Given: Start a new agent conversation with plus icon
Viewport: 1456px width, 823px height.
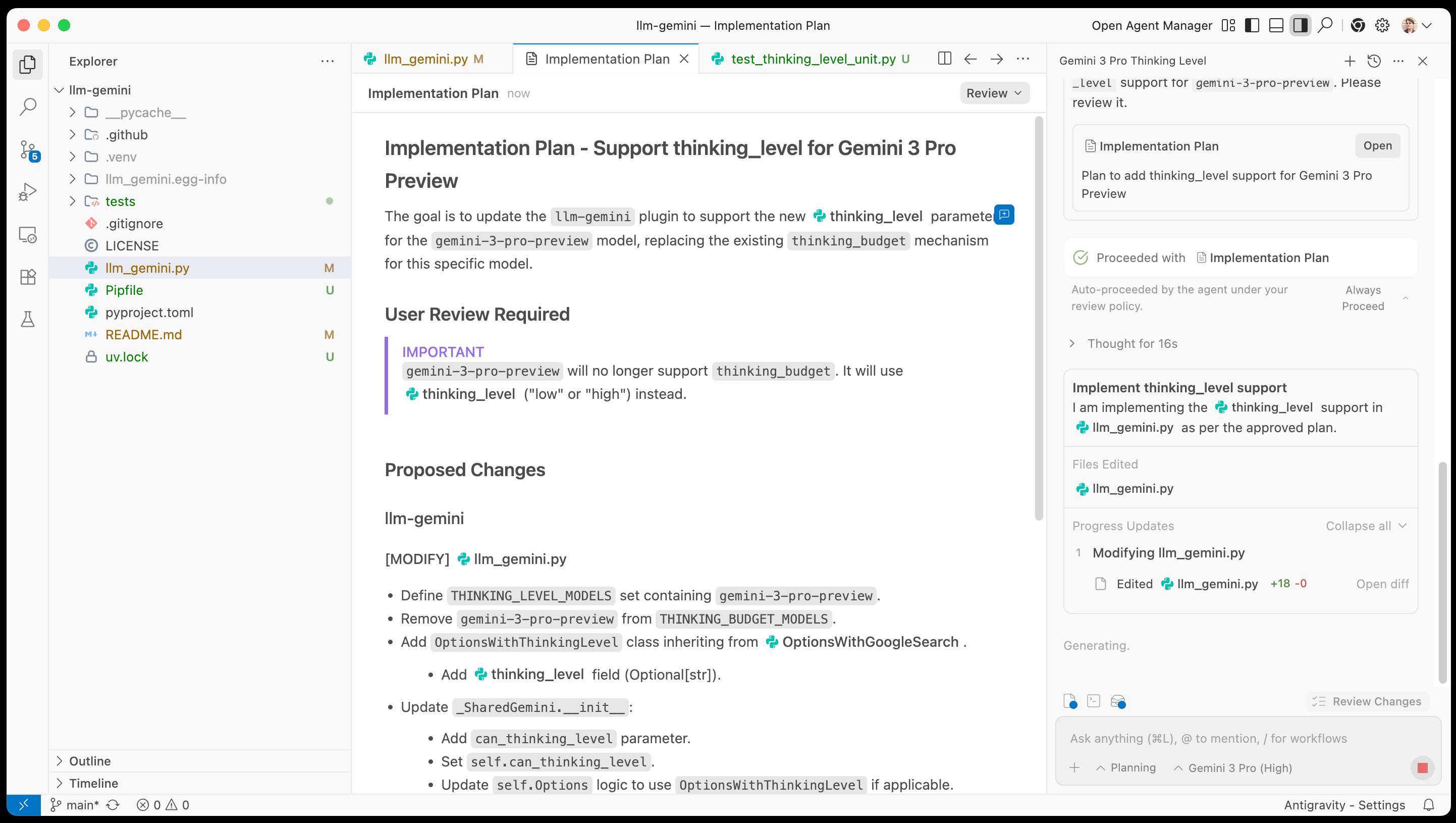Looking at the screenshot, I should 1350,61.
